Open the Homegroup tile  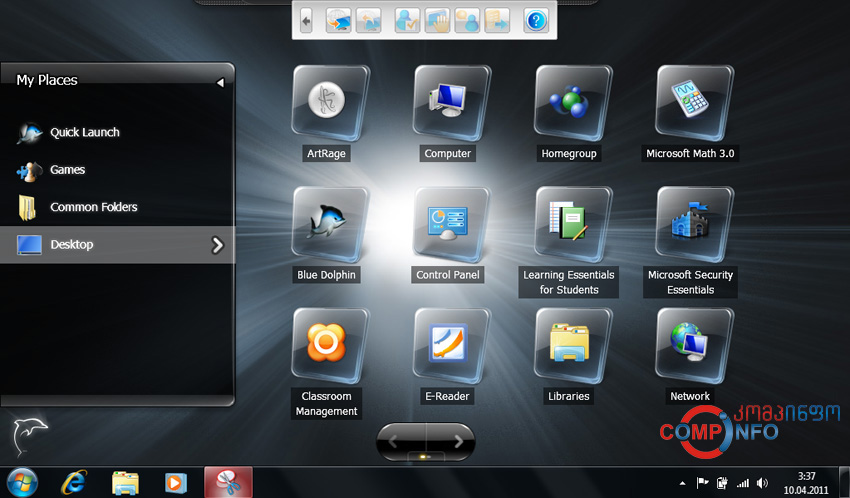coord(572,103)
